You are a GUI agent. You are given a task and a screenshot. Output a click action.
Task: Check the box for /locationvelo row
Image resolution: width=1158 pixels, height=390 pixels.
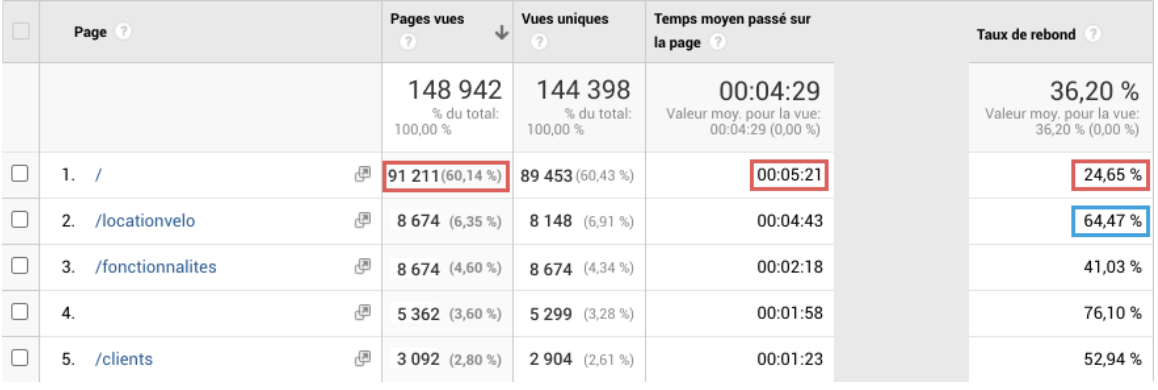click(21, 220)
